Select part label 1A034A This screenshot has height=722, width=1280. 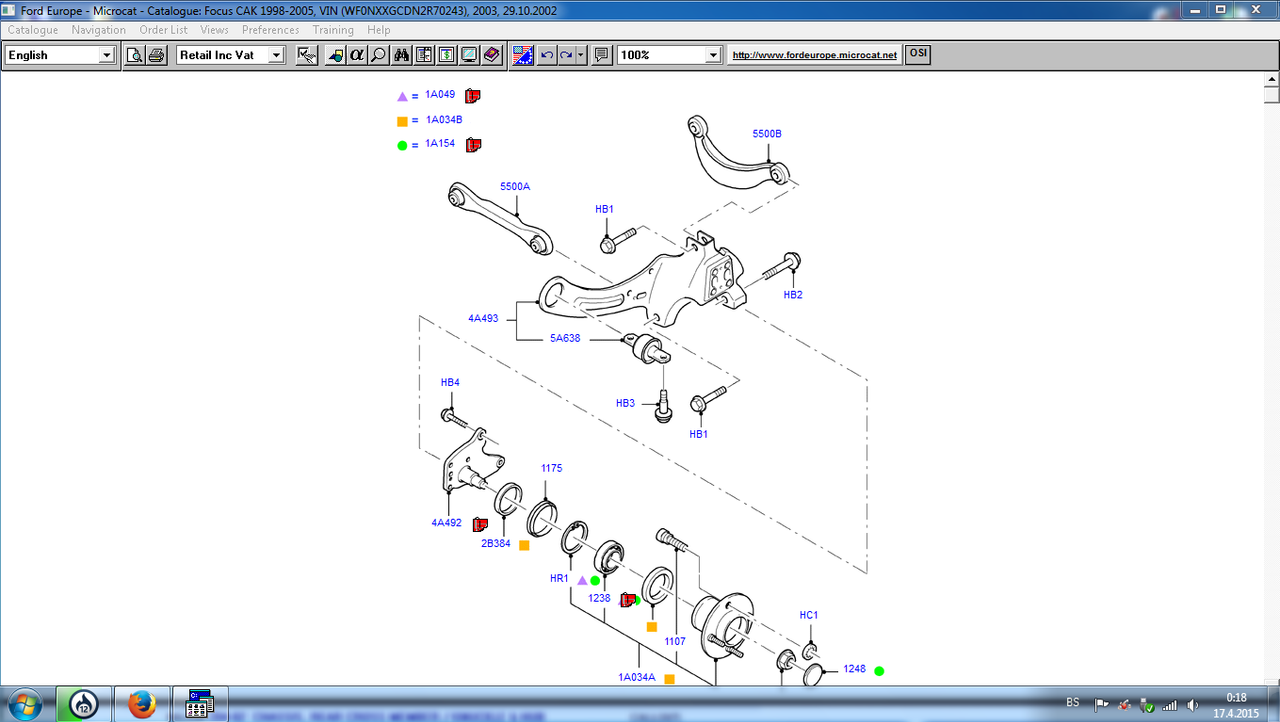tap(637, 678)
